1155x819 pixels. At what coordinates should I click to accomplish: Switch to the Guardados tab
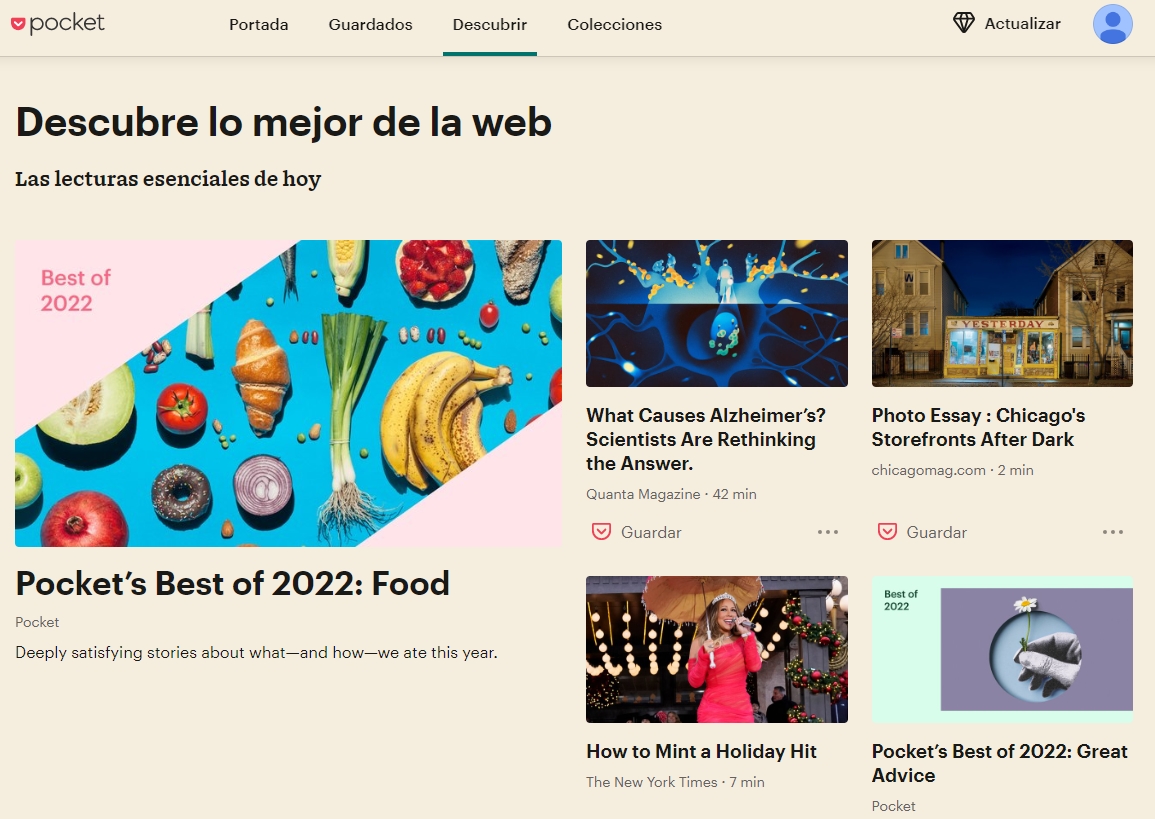[x=371, y=24]
